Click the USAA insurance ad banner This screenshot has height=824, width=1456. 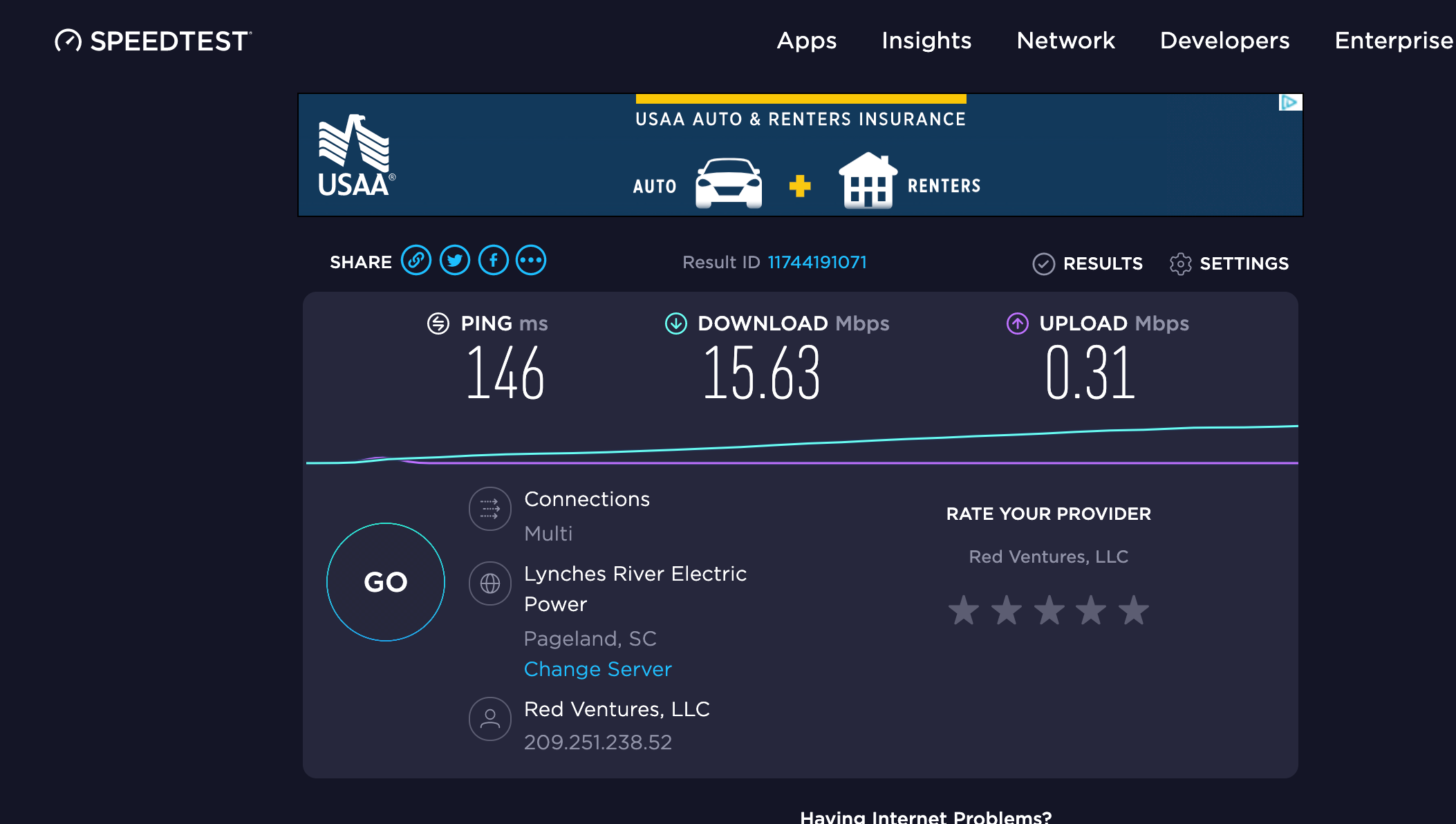pos(800,154)
